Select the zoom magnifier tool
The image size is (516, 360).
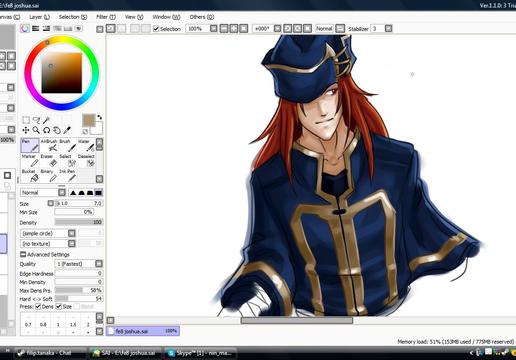tap(36, 130)
